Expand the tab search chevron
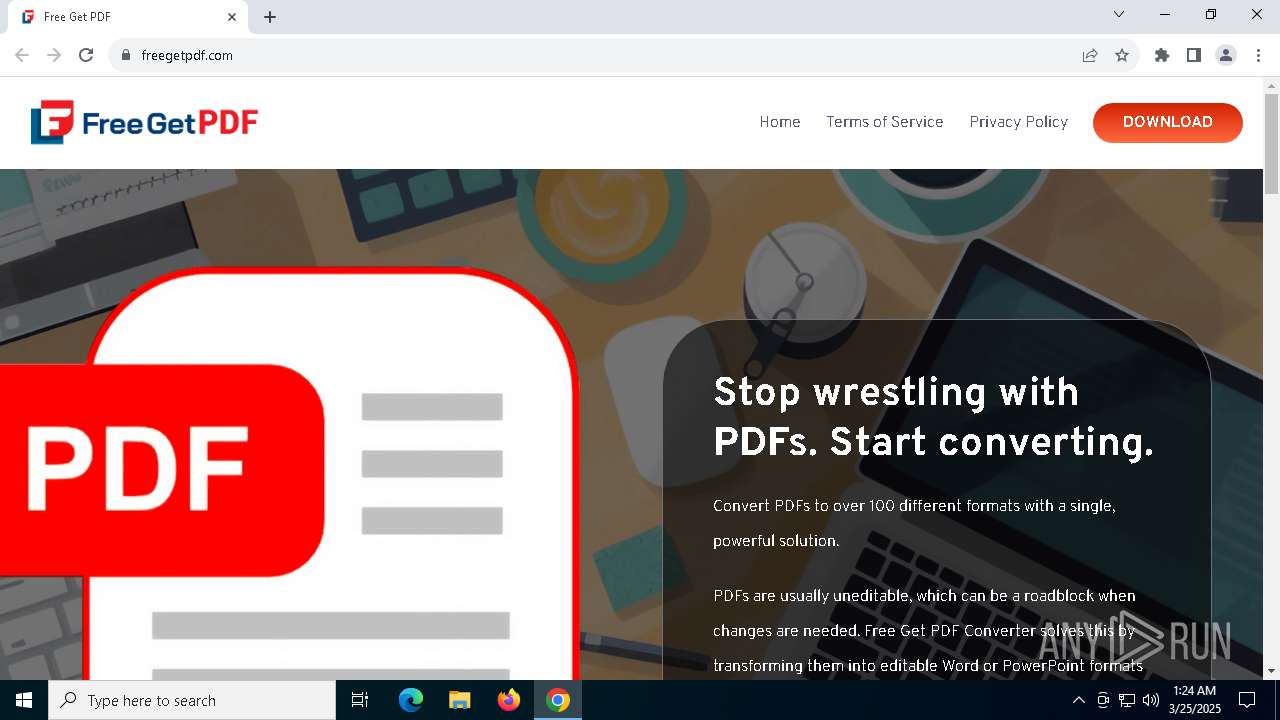This screenshot has height=720, width=1280. click(1119, 14)
